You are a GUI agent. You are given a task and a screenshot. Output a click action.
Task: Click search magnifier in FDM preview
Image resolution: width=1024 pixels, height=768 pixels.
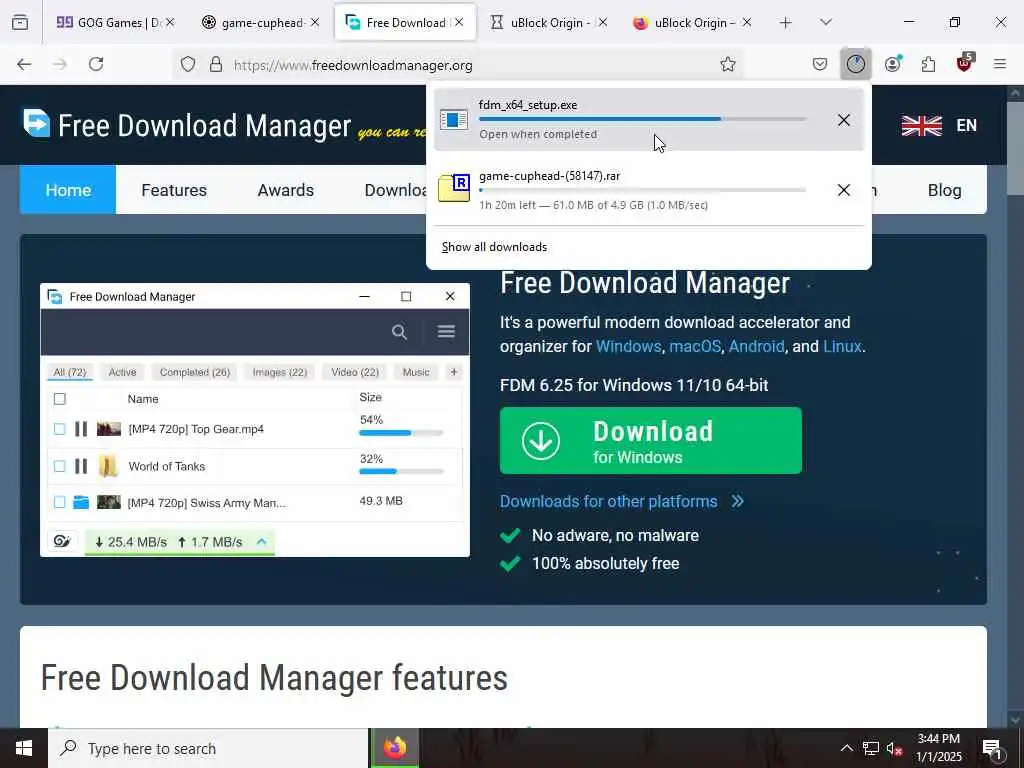[399, 332]
